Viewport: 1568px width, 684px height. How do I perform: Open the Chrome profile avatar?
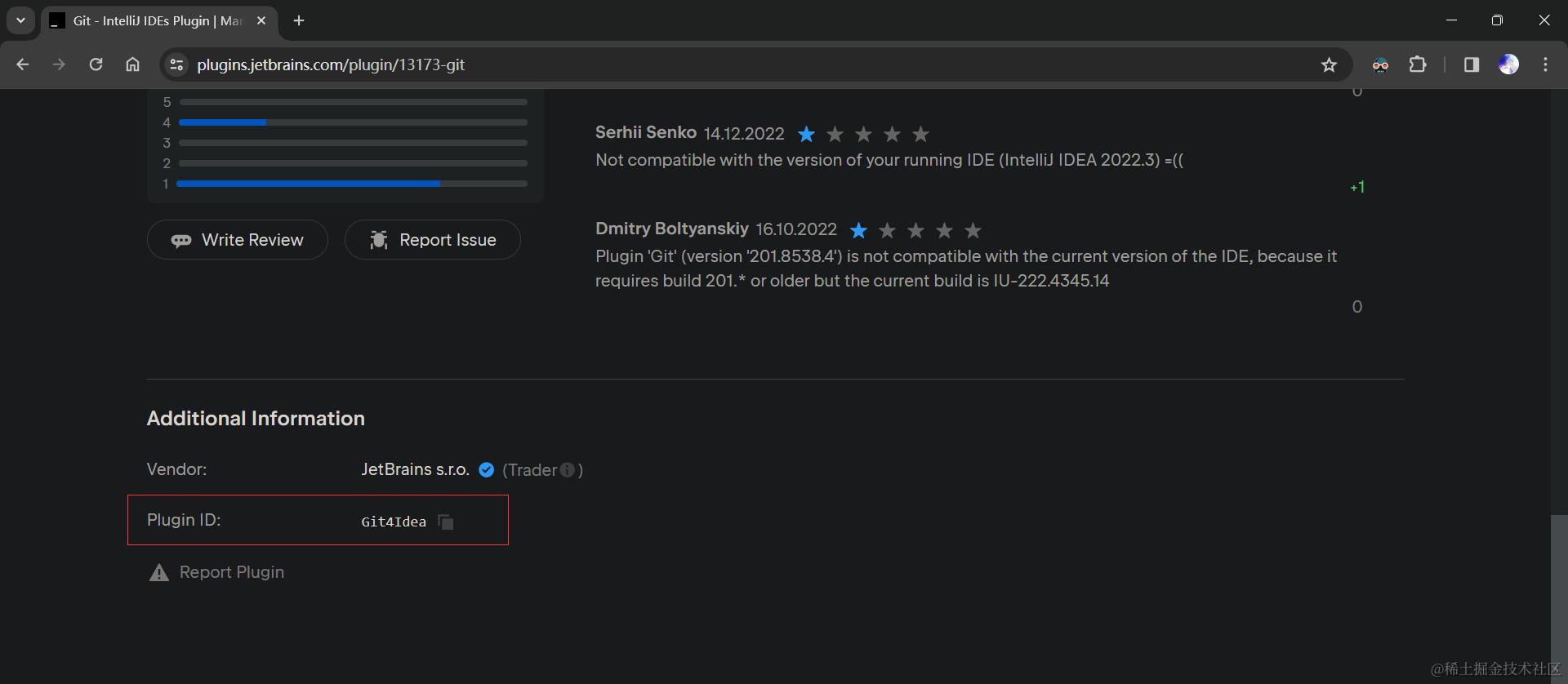click(x=1508, y=65)
